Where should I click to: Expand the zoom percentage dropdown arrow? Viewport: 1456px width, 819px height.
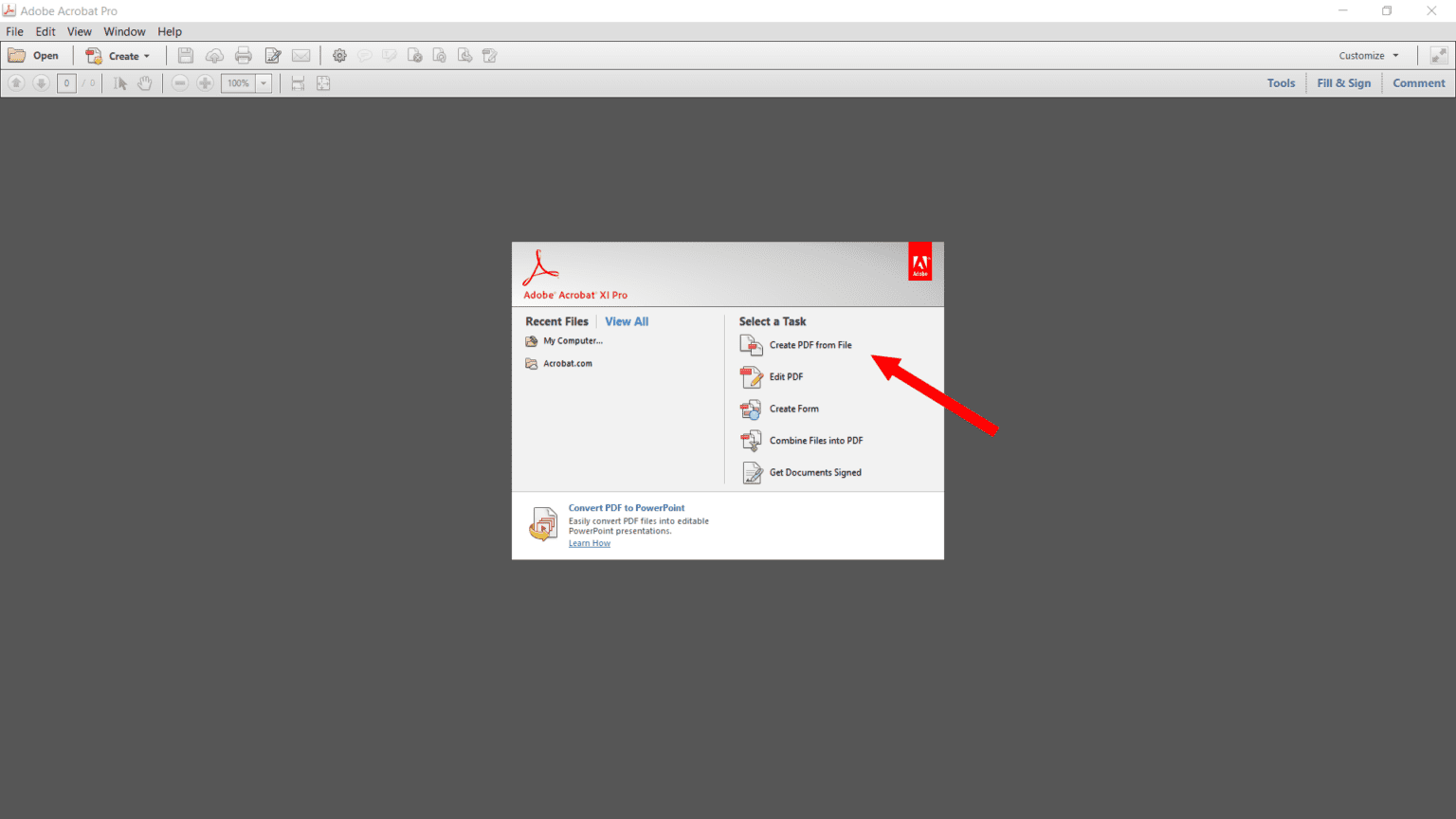pos(264,83)
